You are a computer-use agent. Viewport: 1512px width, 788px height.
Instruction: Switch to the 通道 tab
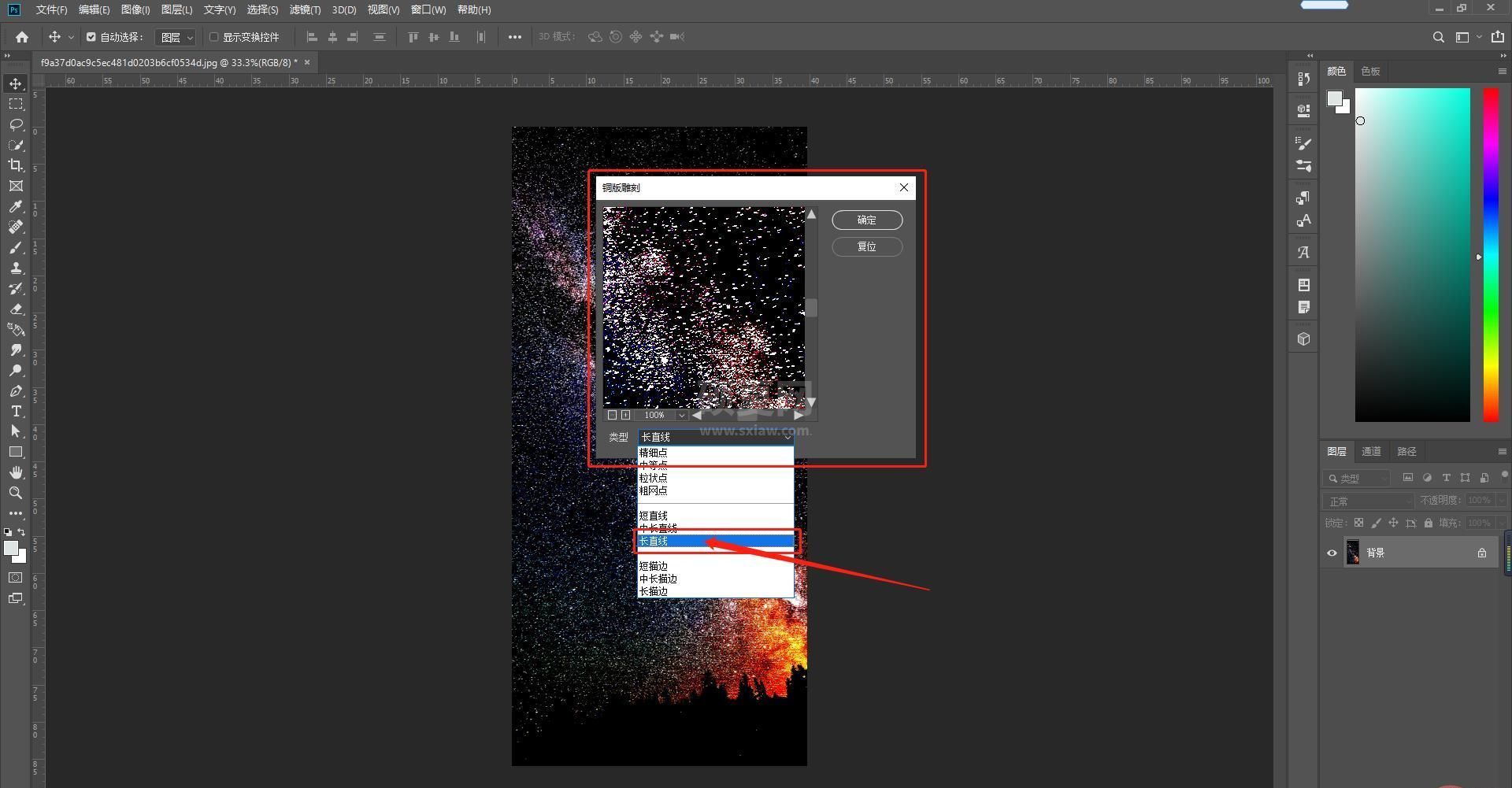pyautogui.click(x=1371, y=451)
